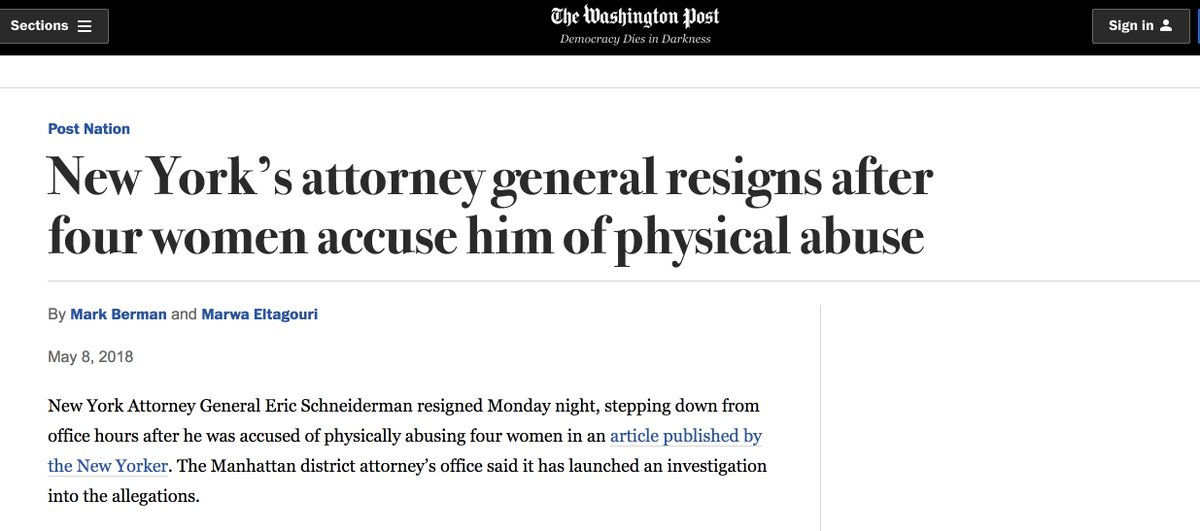Click the user profile icon beside Sign in

click(1166, 26)
